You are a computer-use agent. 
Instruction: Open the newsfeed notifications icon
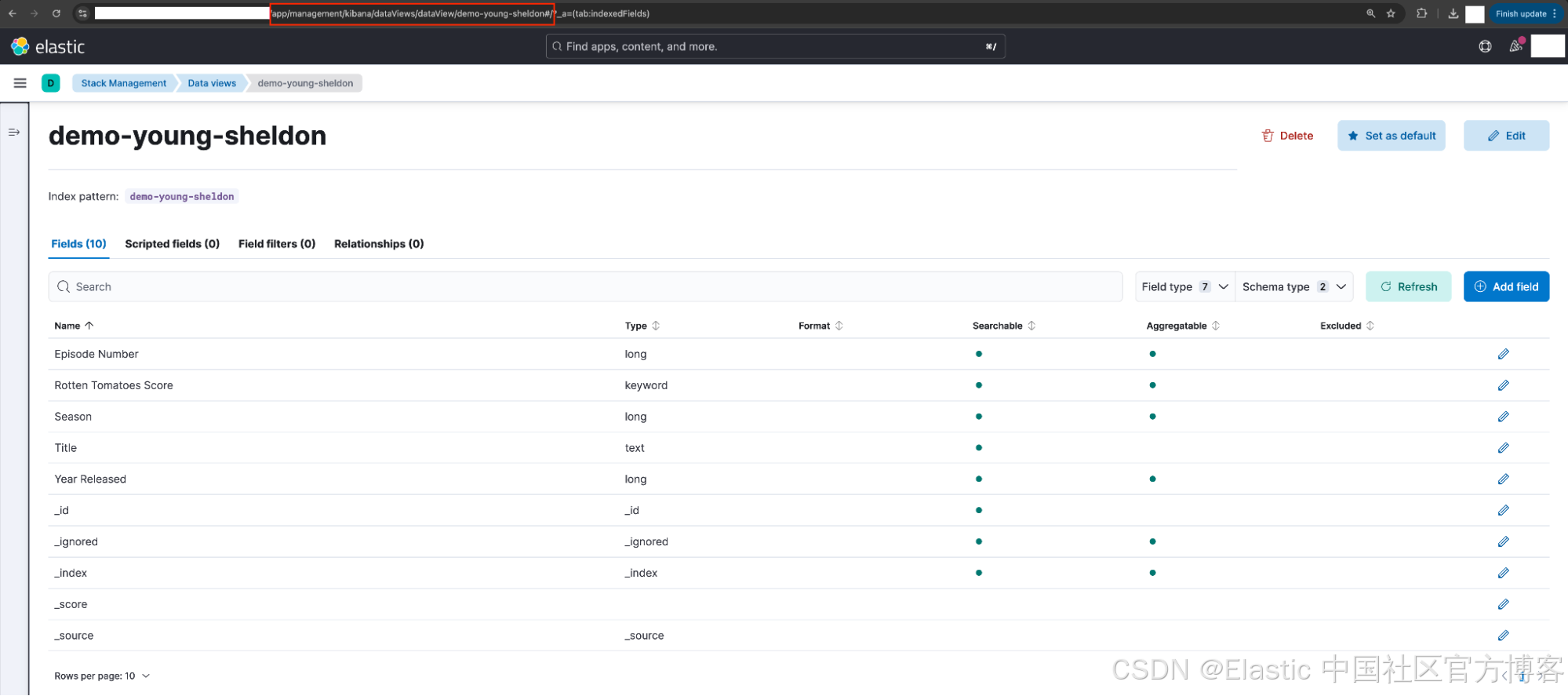[1516, 46]
